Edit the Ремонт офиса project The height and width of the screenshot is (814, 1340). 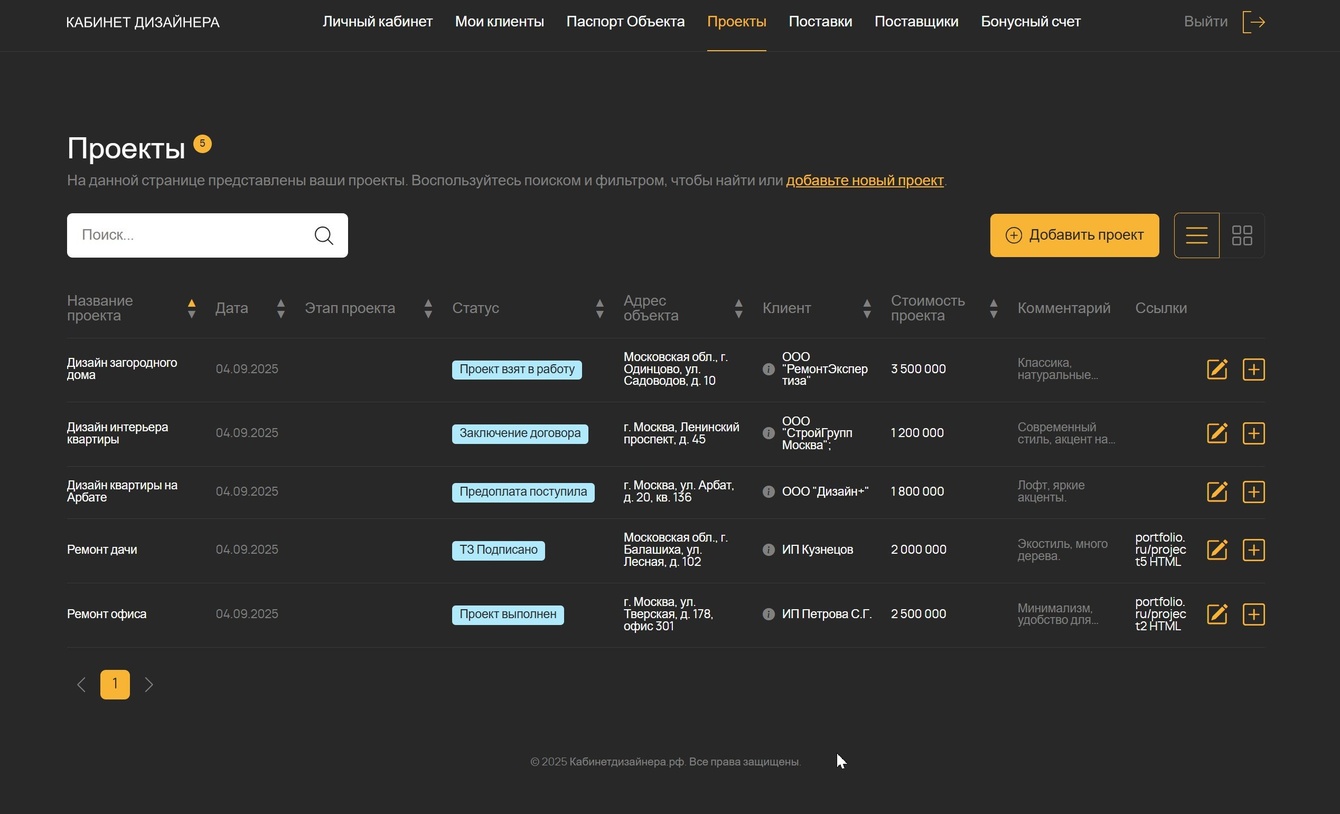coord(1217,614)
